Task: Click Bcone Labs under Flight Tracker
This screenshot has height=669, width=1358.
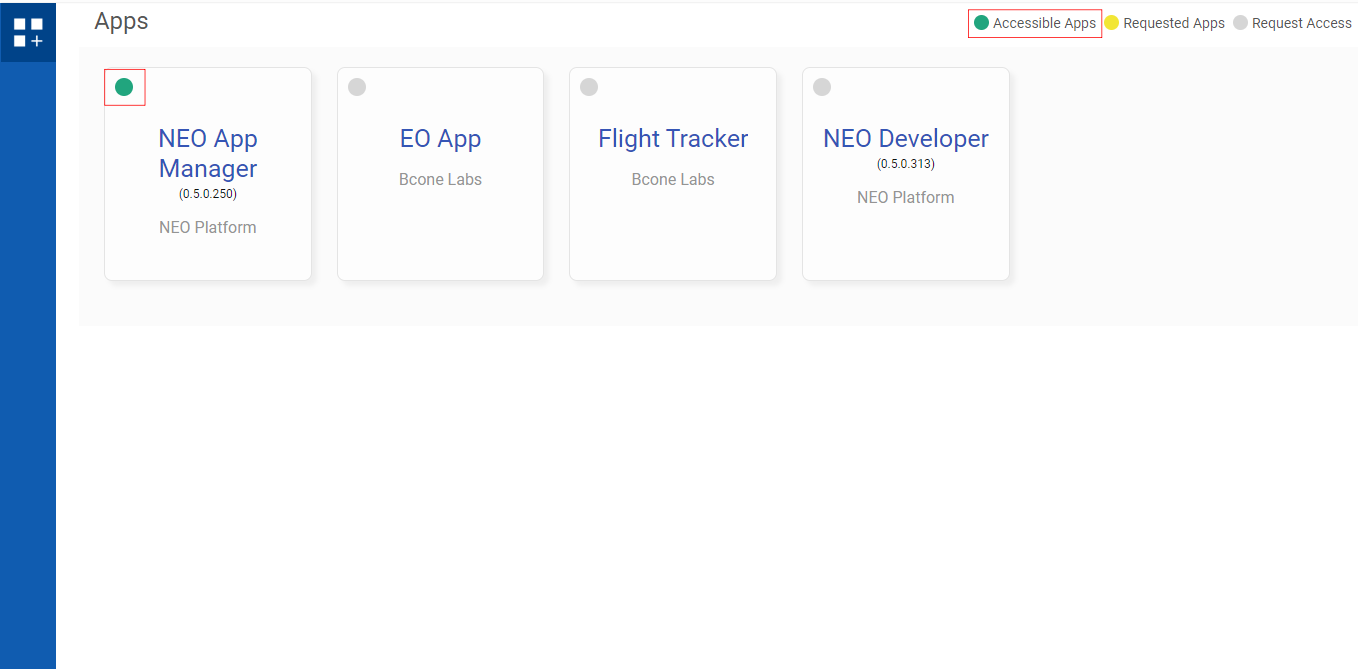Action: (673, 180)
